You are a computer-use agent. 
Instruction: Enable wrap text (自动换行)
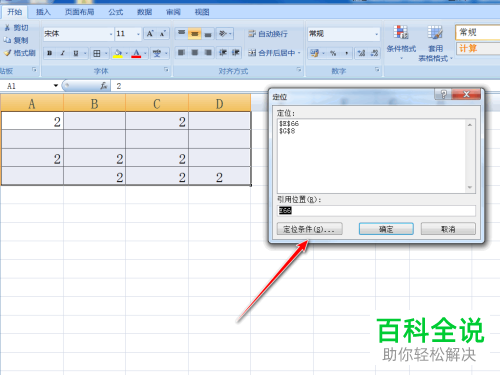click(268, 34)
